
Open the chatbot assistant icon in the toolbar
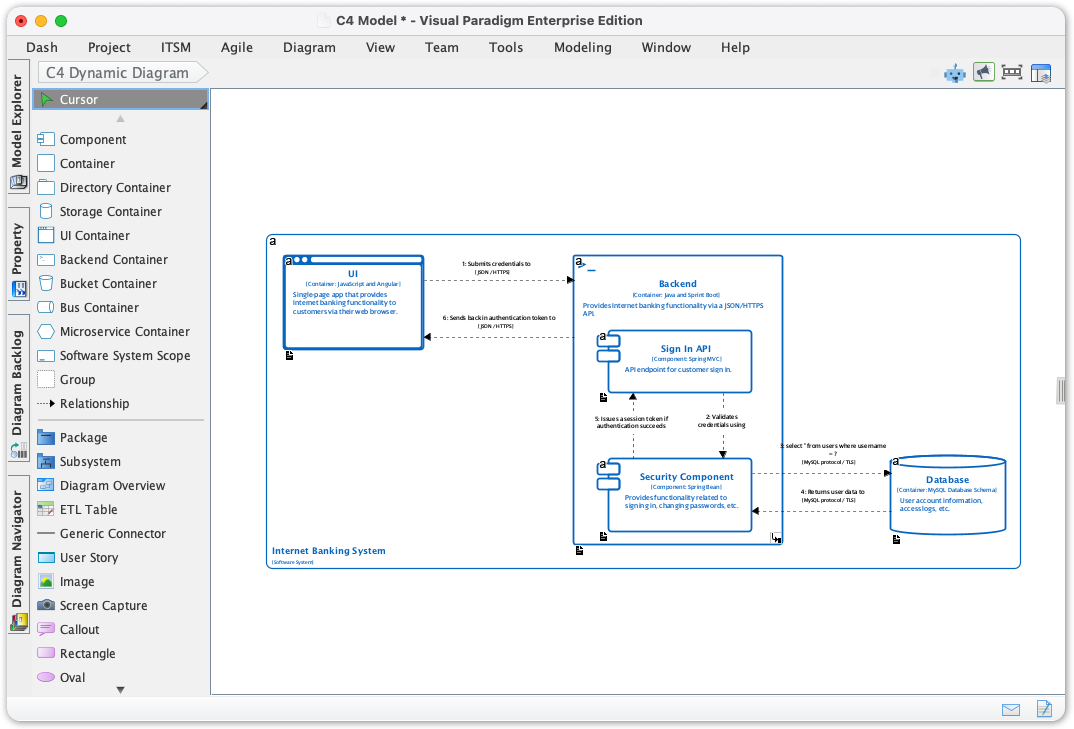click(954, 72)
